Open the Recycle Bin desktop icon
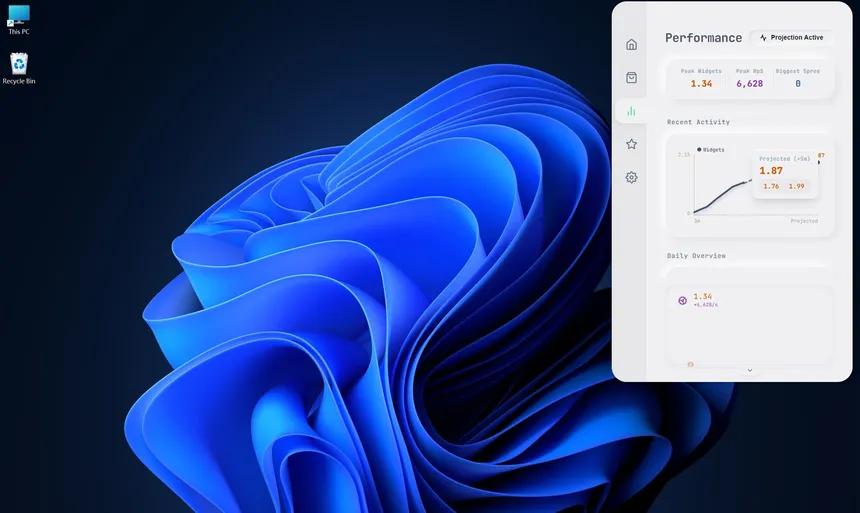 click(x=19, y=68)
